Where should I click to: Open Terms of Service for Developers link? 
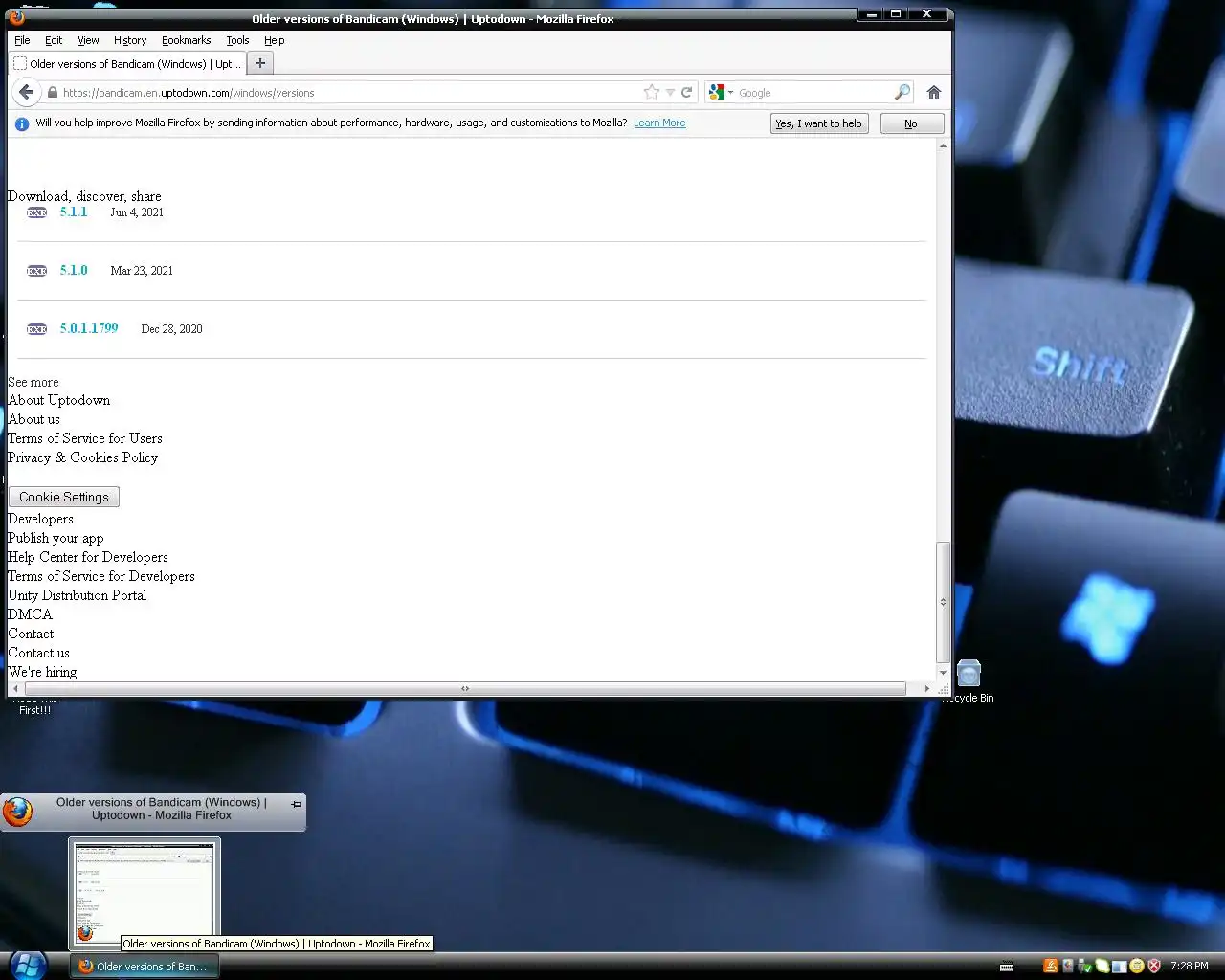[101, 576]
